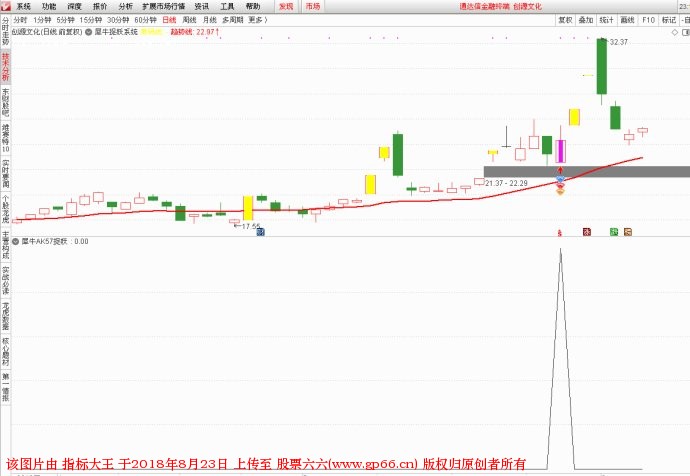Image resolution: width=690 pixels, height=476 pixels.
Task: Switch to the 1分钟 period tab
Action: (x=42, y=20)
